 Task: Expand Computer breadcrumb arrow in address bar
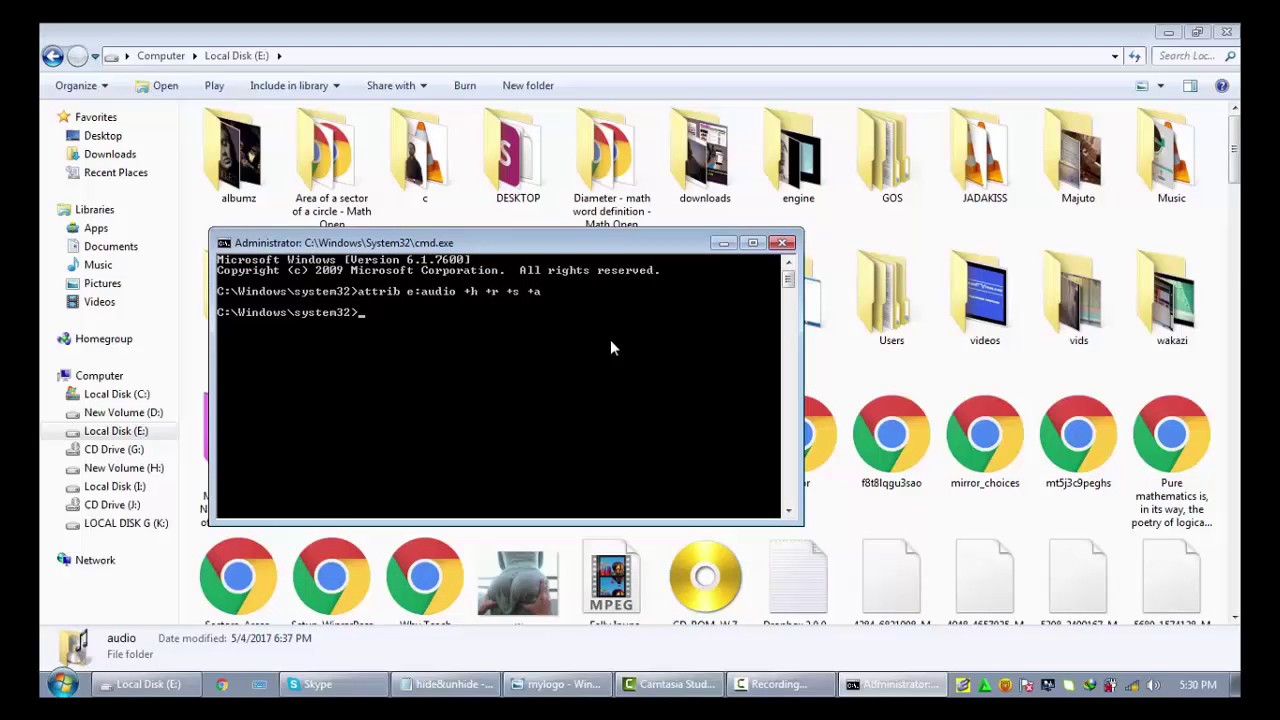(195, 56)
